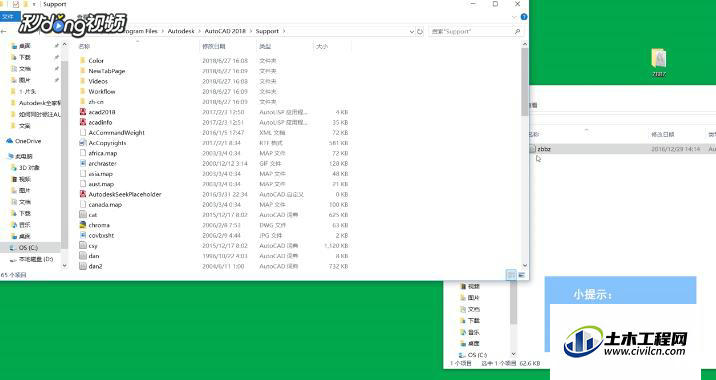Select the africa.map file name

coord(103,153)
